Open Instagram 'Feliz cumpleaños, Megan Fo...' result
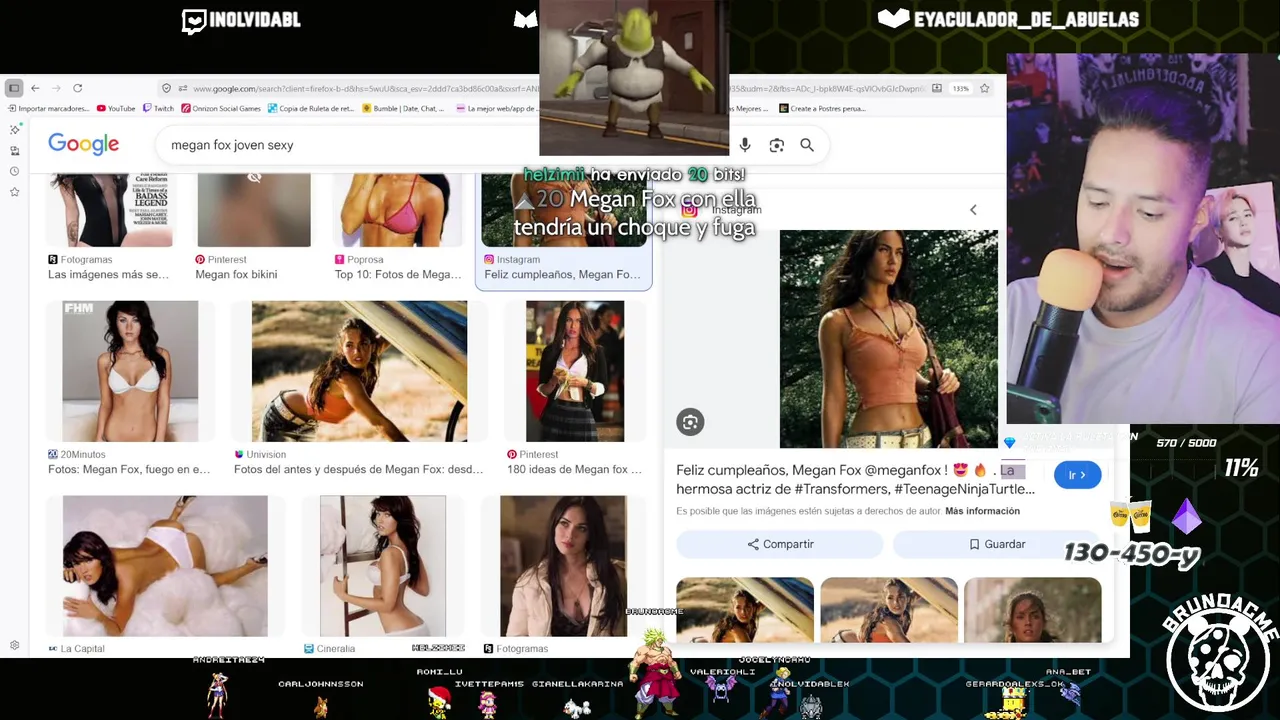The height and width of the screenshot is (720, 1280). pos(562,274)
